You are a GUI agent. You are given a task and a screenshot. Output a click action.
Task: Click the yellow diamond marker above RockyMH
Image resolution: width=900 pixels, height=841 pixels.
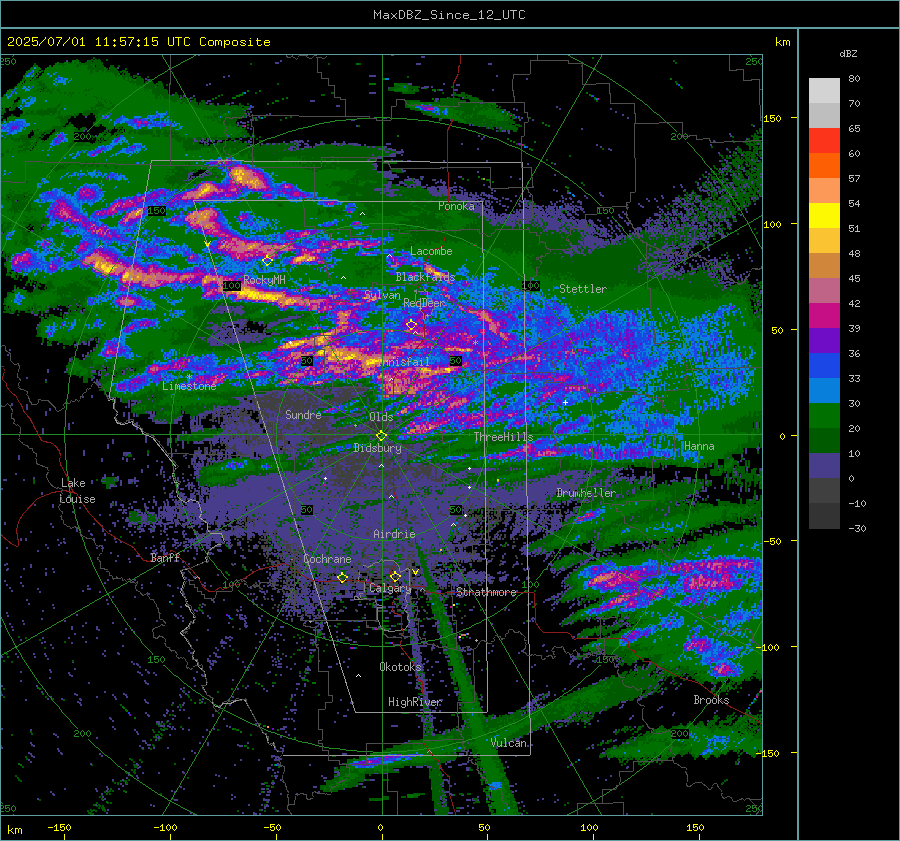(267, 261)
